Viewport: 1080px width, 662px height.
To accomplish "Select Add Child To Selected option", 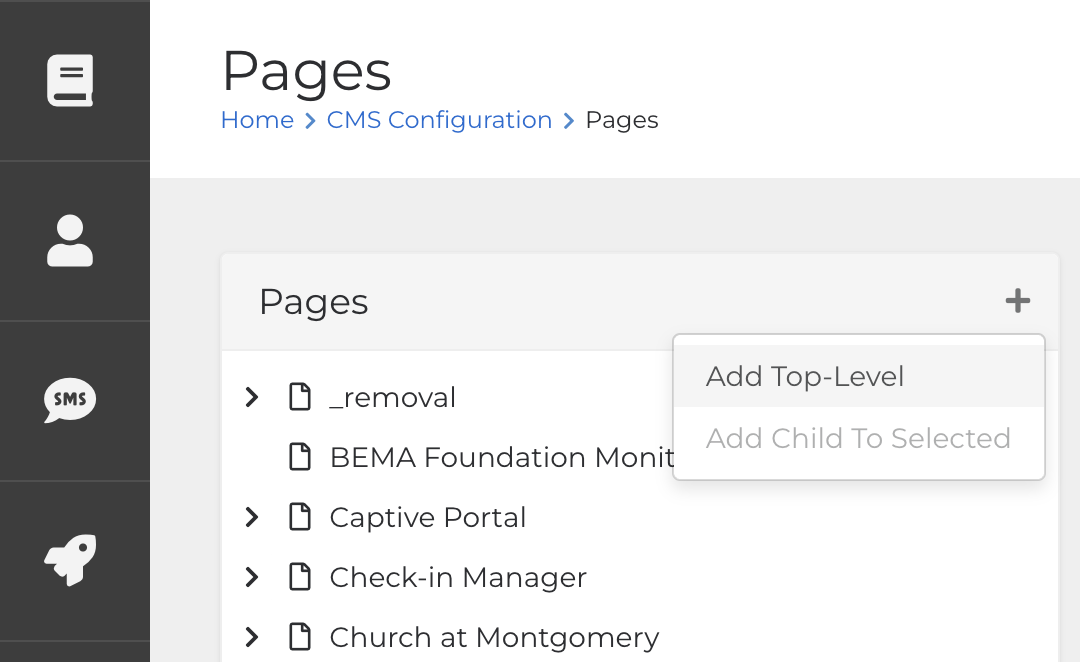I will click(858, 438).
